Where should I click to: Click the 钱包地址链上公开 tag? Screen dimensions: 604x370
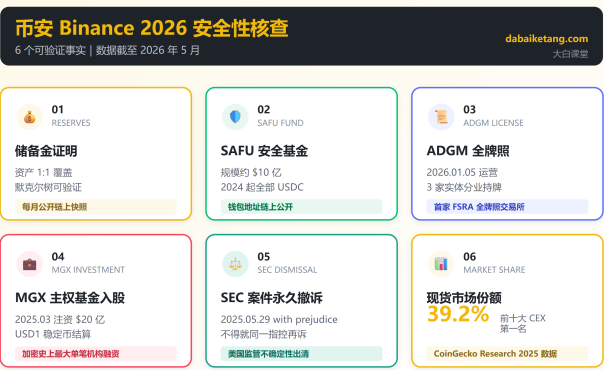301,207
